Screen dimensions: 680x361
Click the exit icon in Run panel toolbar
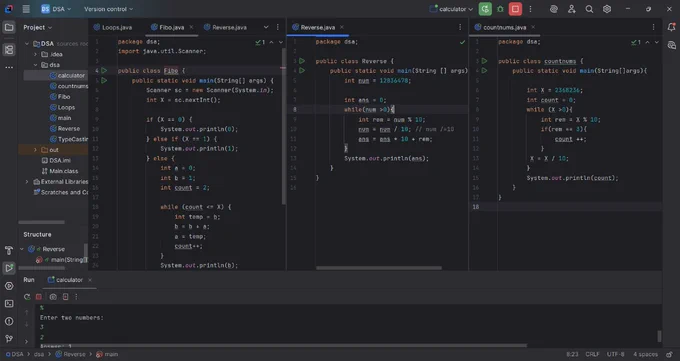point(65,297)
